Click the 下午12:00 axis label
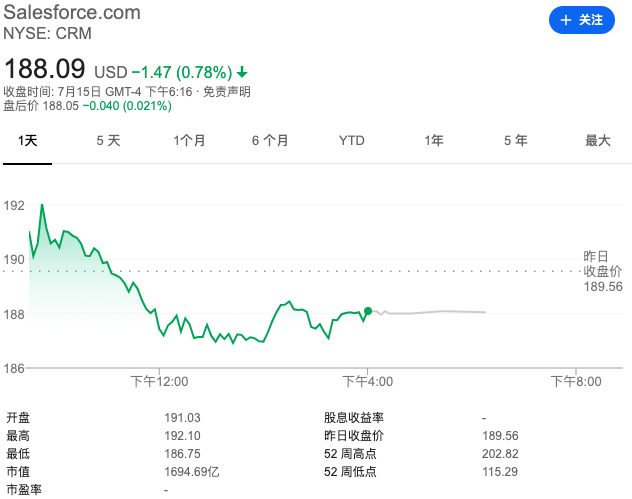632x499 pixels. [x=159, y=381]
